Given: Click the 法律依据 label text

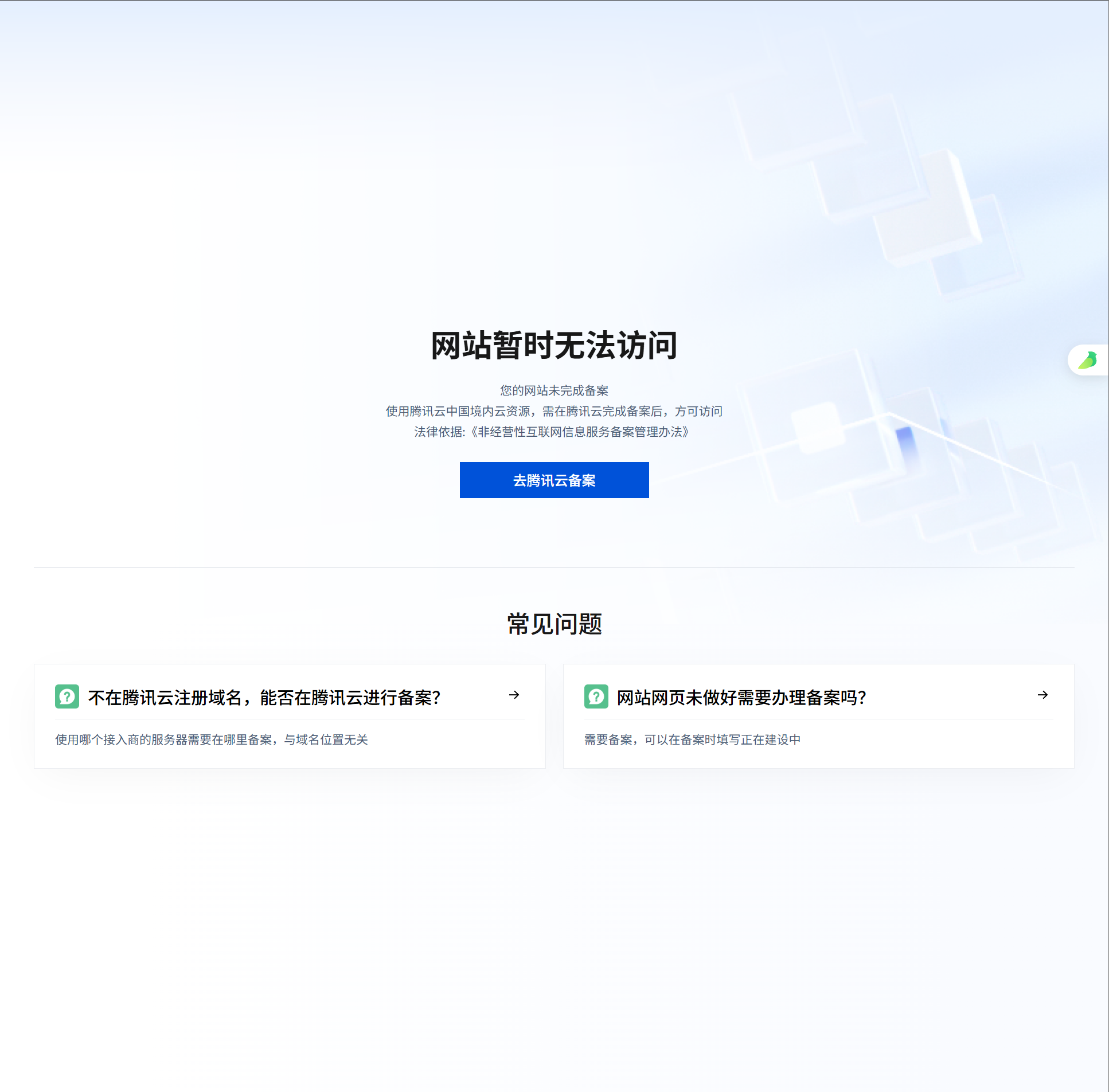Looking at the screenshot, I should tap(438, 432).
